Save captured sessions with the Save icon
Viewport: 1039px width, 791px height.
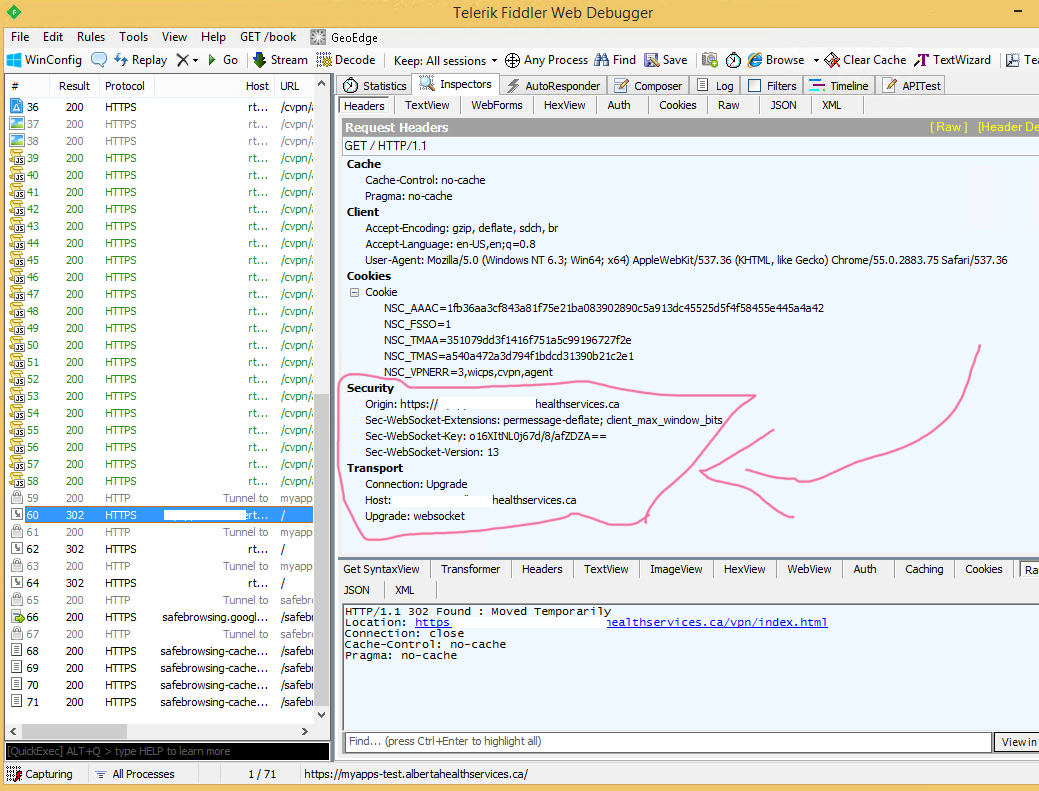click(x=665, y=59)
